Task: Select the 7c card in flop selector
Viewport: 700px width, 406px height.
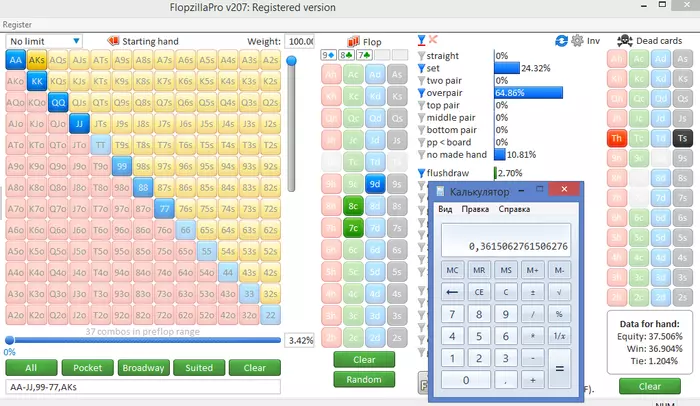Action: [x=353, y=228]
